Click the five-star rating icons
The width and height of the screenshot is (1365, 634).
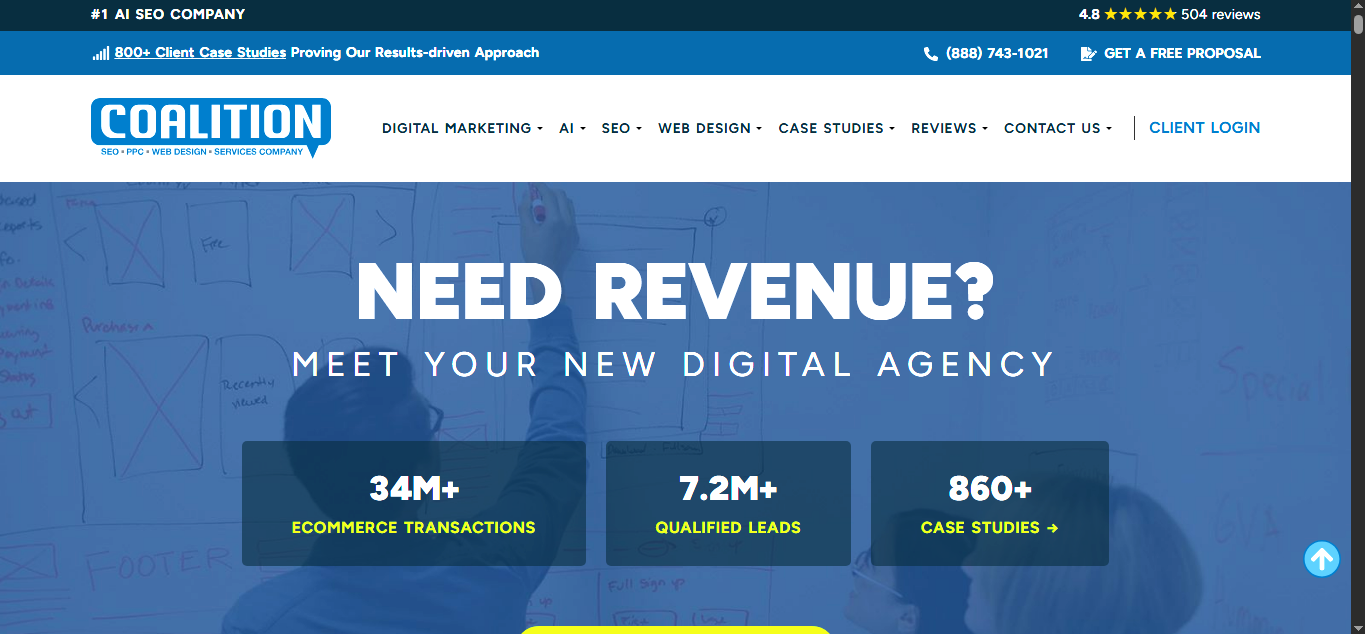(1141, 15)
